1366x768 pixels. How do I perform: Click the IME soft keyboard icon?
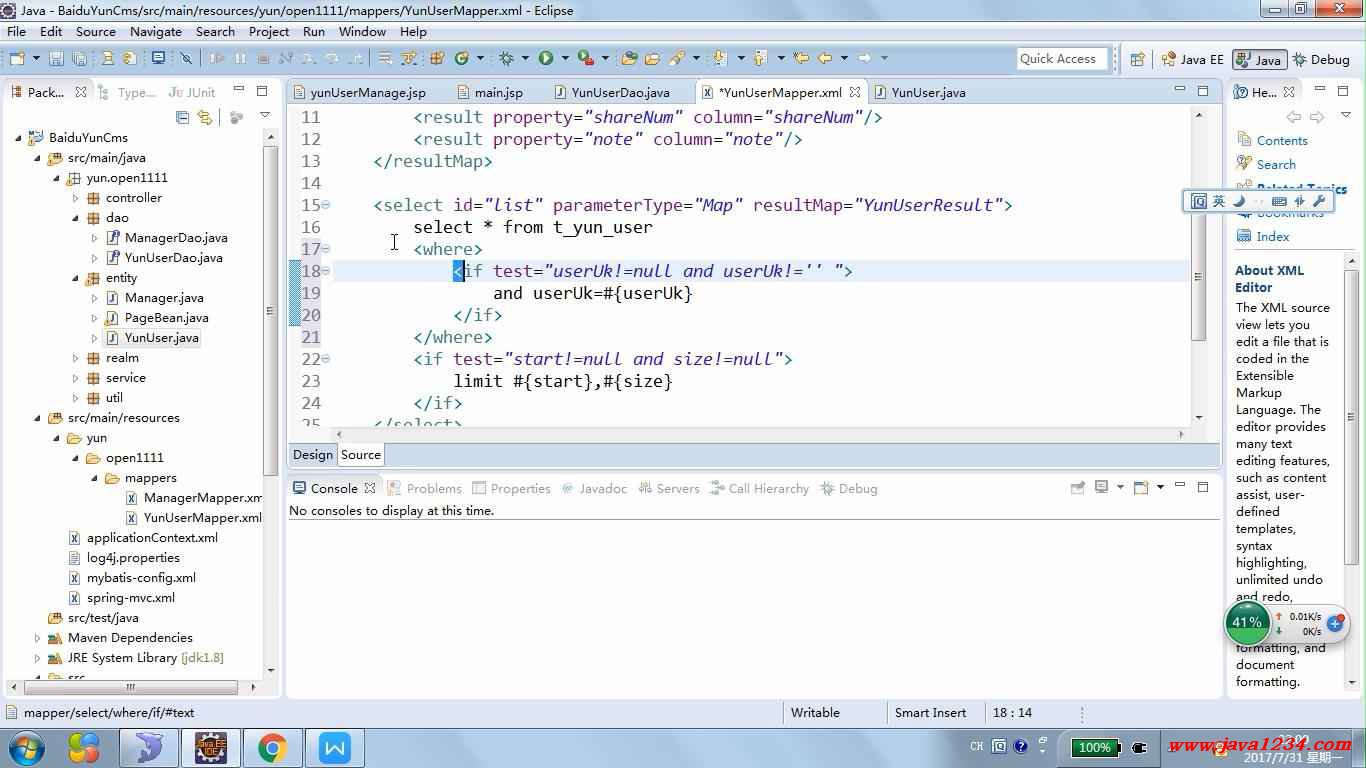(x=1279, y=201)
